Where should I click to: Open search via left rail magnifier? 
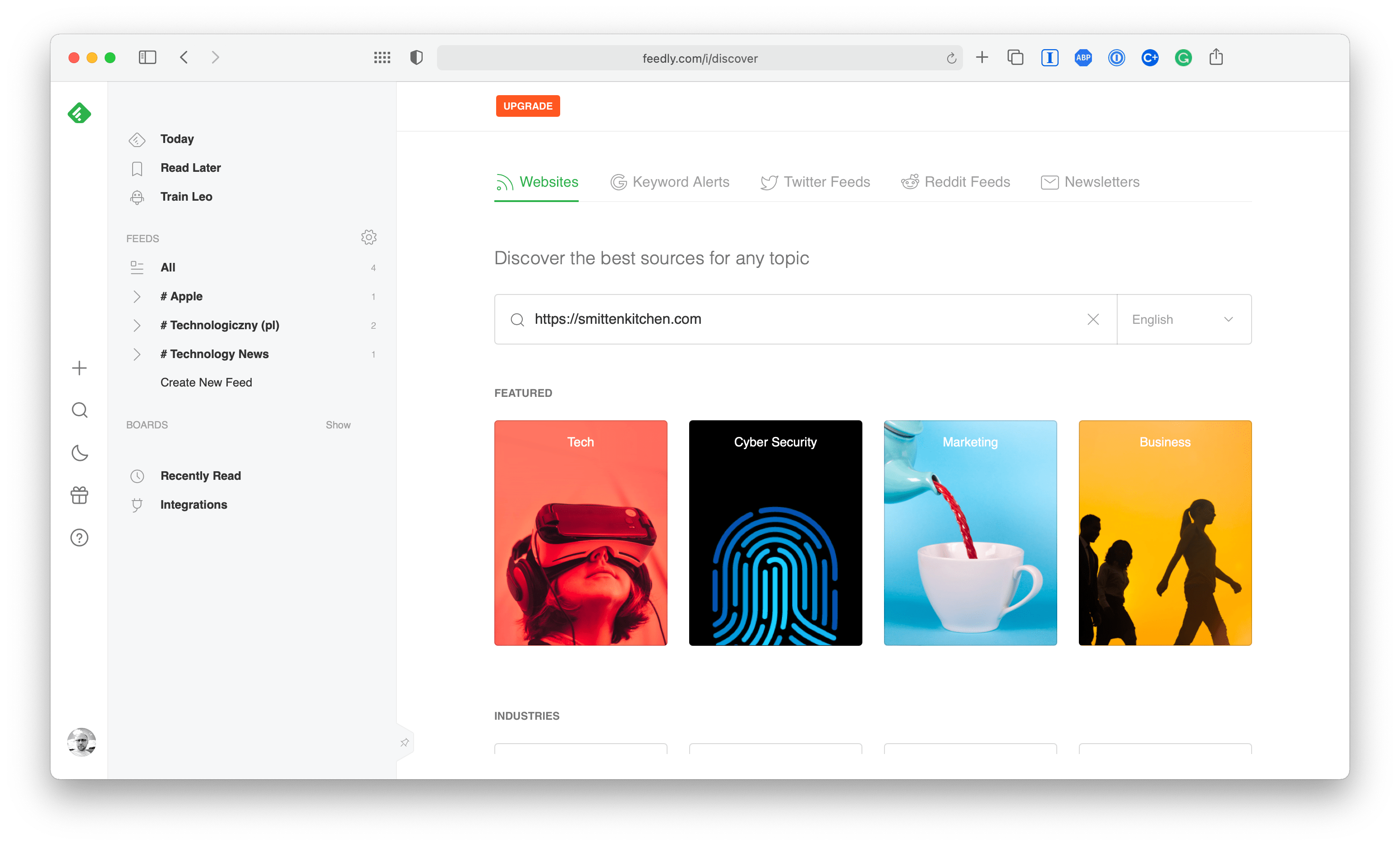point(79,410)
